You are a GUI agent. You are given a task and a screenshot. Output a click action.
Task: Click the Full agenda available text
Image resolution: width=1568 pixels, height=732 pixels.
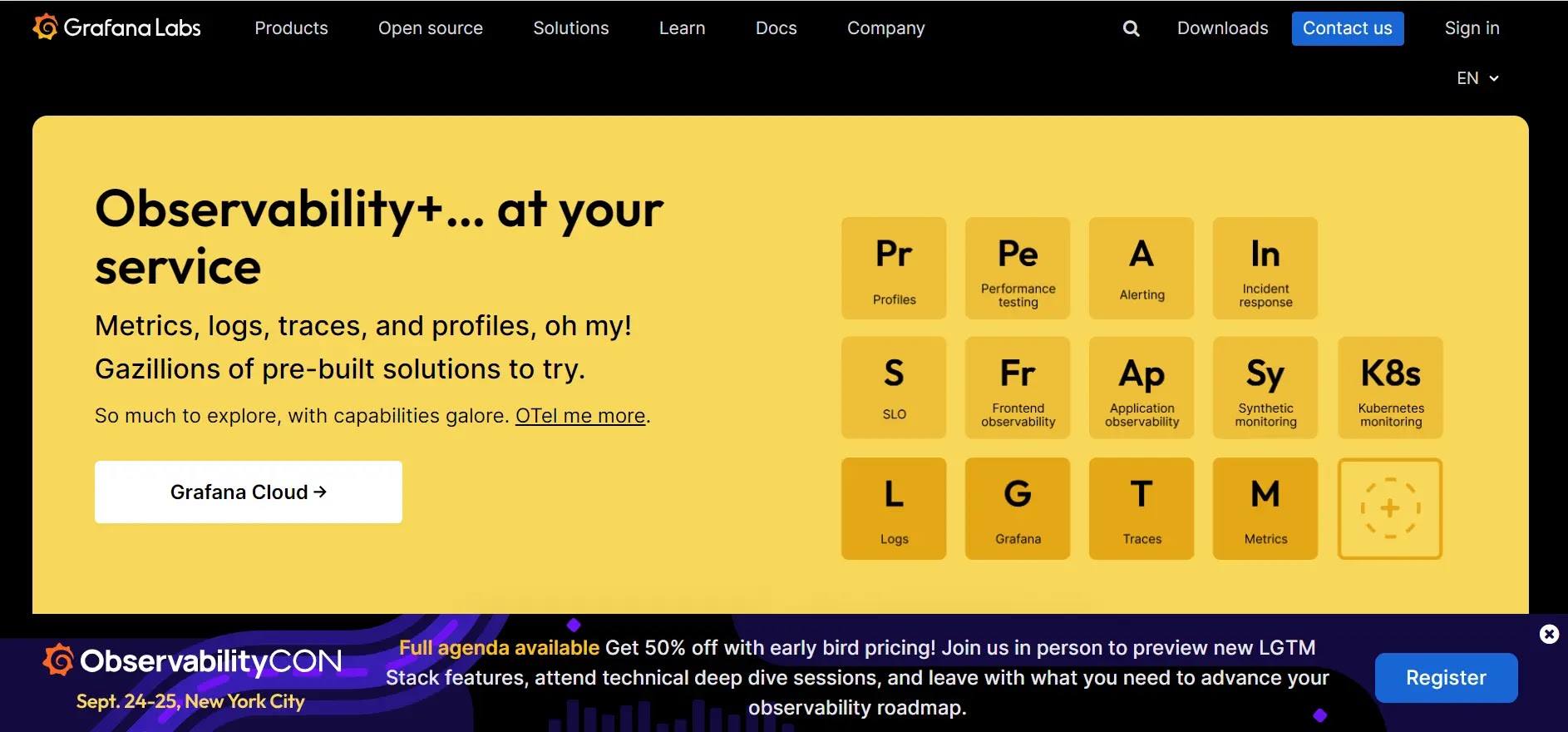tap(499, 648)
